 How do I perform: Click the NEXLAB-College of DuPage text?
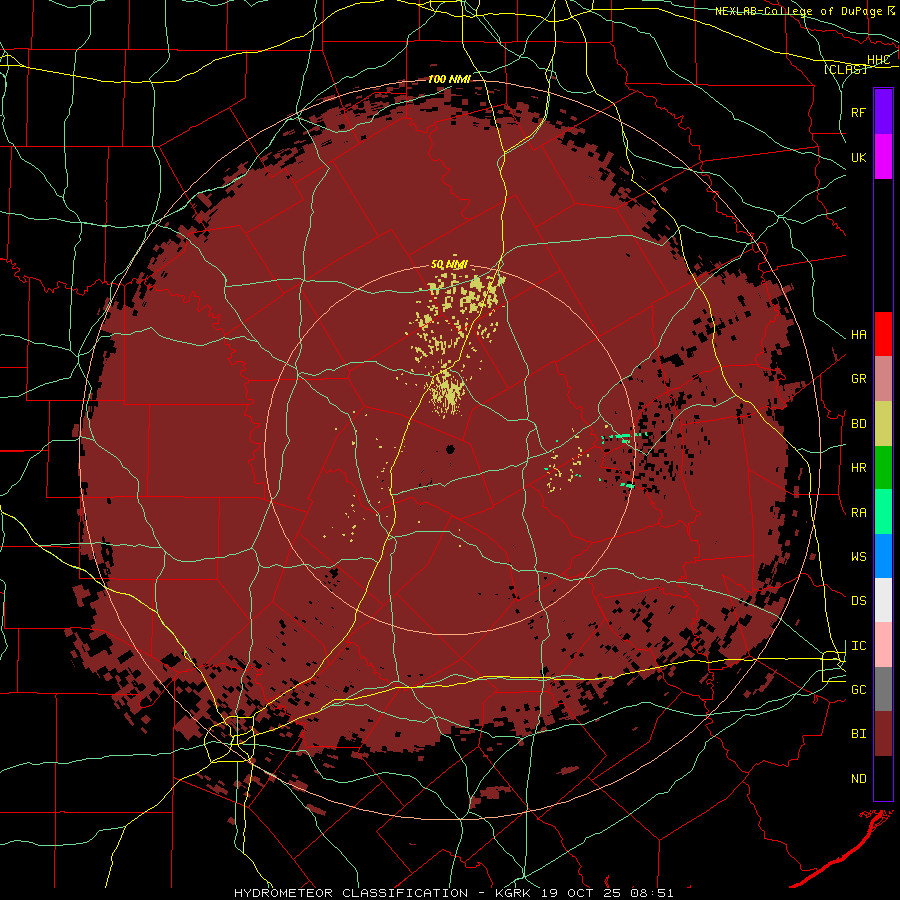798,11
